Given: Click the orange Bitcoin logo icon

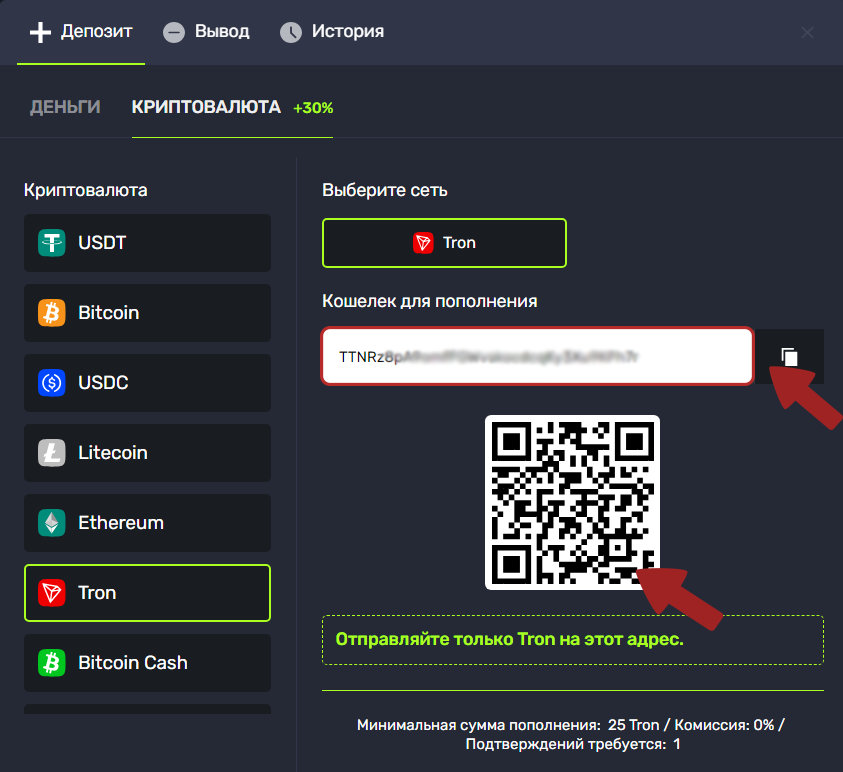Looking at the screenshot, I should [52, 313].
